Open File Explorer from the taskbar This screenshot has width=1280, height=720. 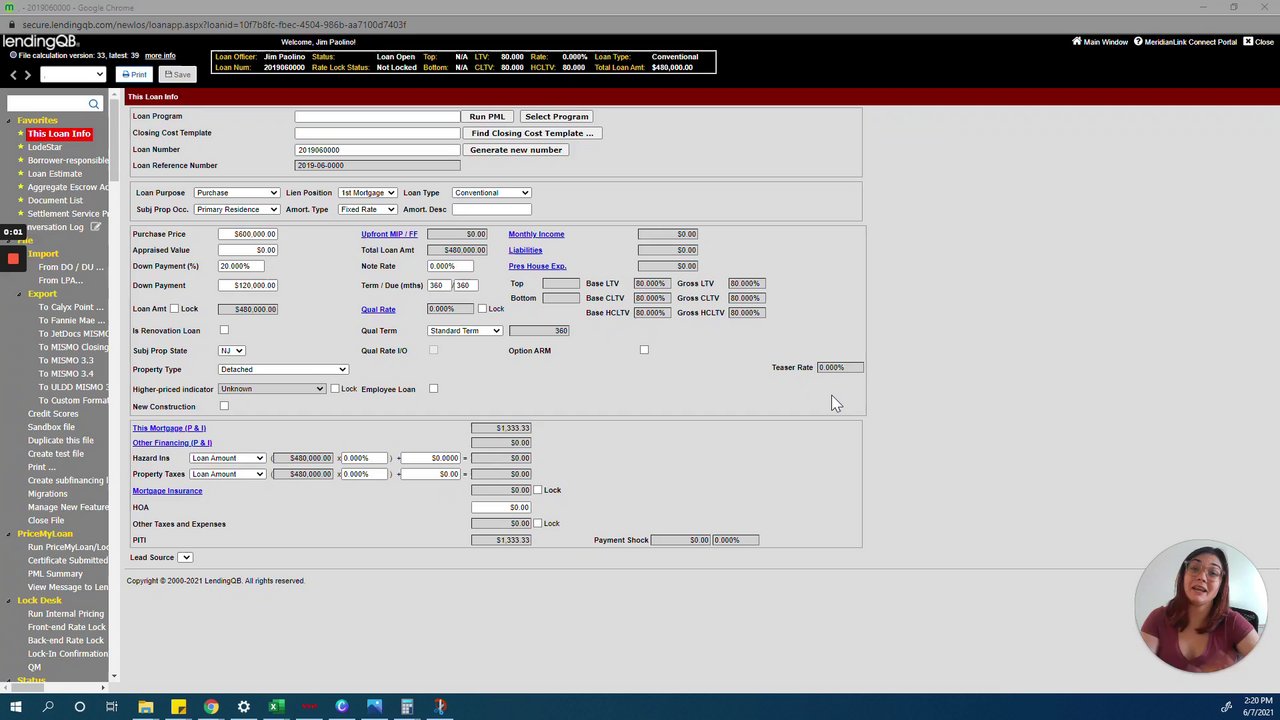[x=146, y=707]
